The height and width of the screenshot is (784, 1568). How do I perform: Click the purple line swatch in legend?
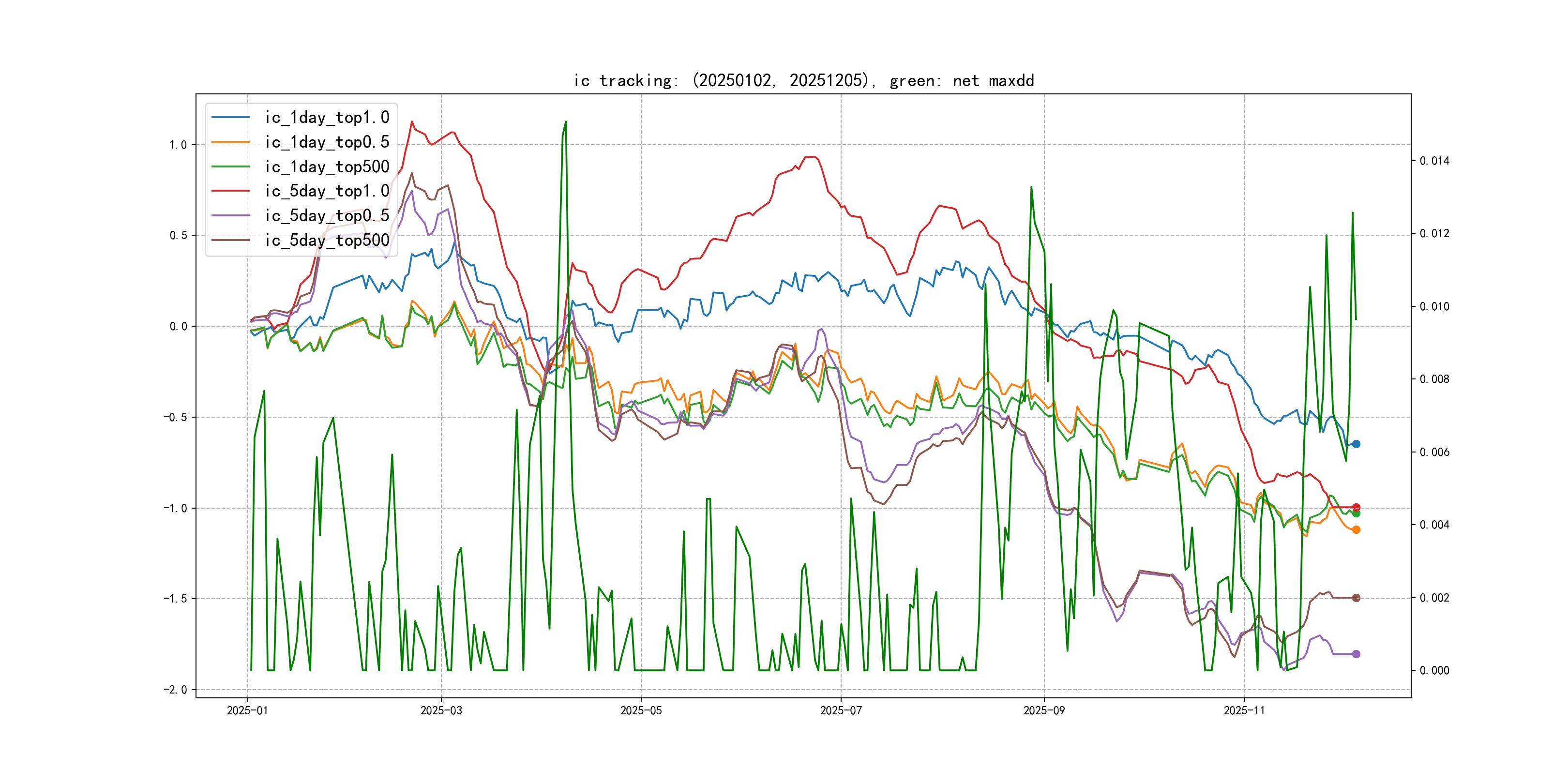231,215
